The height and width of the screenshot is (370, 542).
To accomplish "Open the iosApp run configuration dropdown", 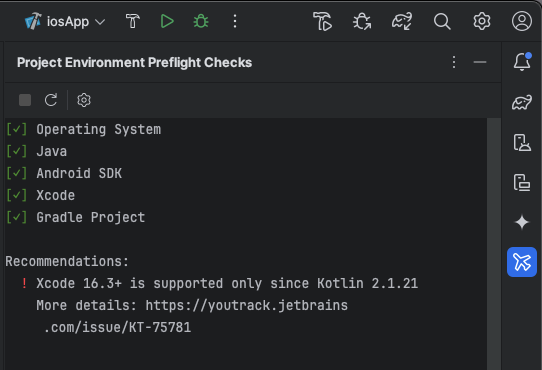I will coord(65,21).
